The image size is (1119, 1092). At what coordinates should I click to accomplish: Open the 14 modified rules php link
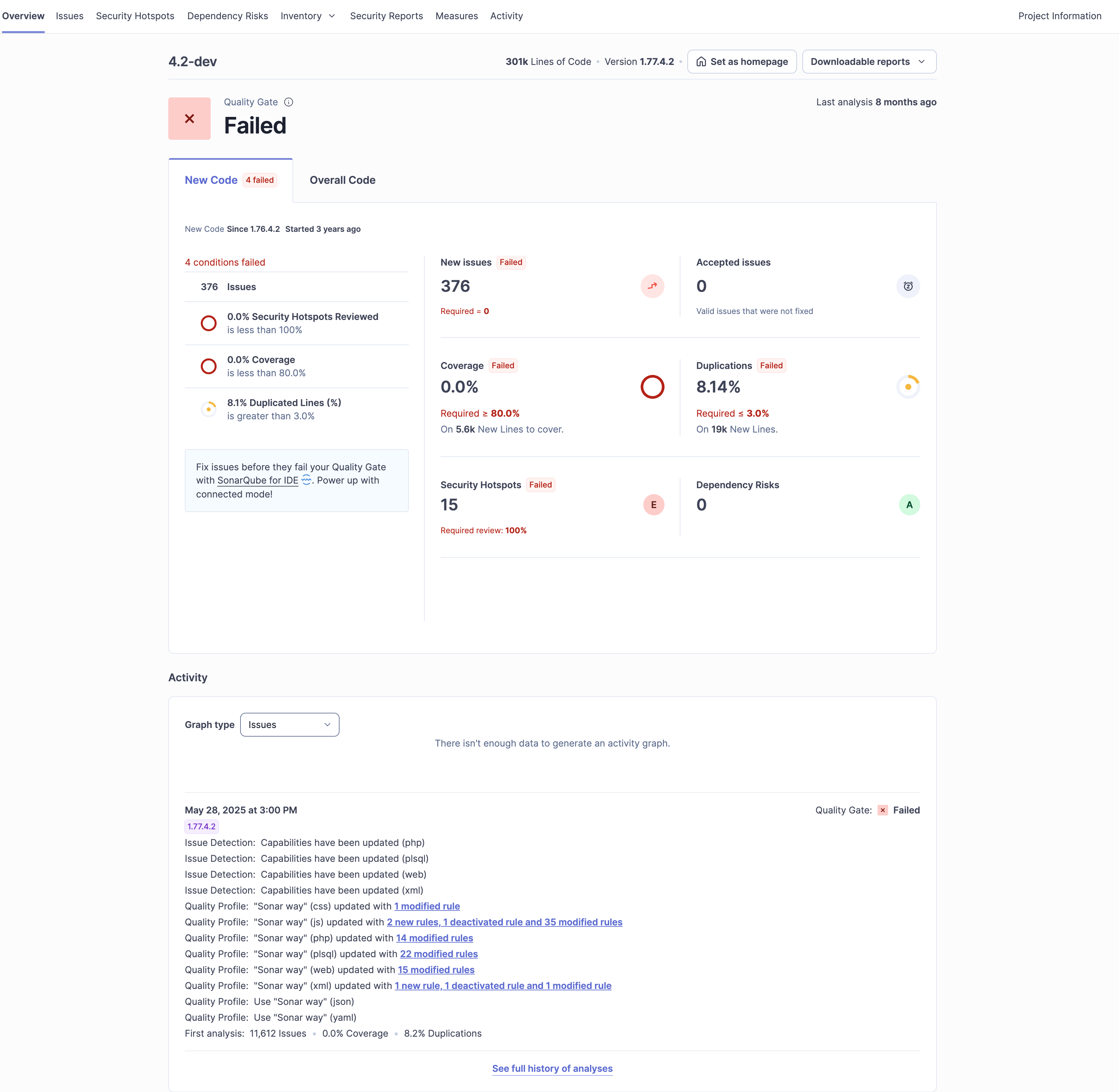(x=434, y=938)
